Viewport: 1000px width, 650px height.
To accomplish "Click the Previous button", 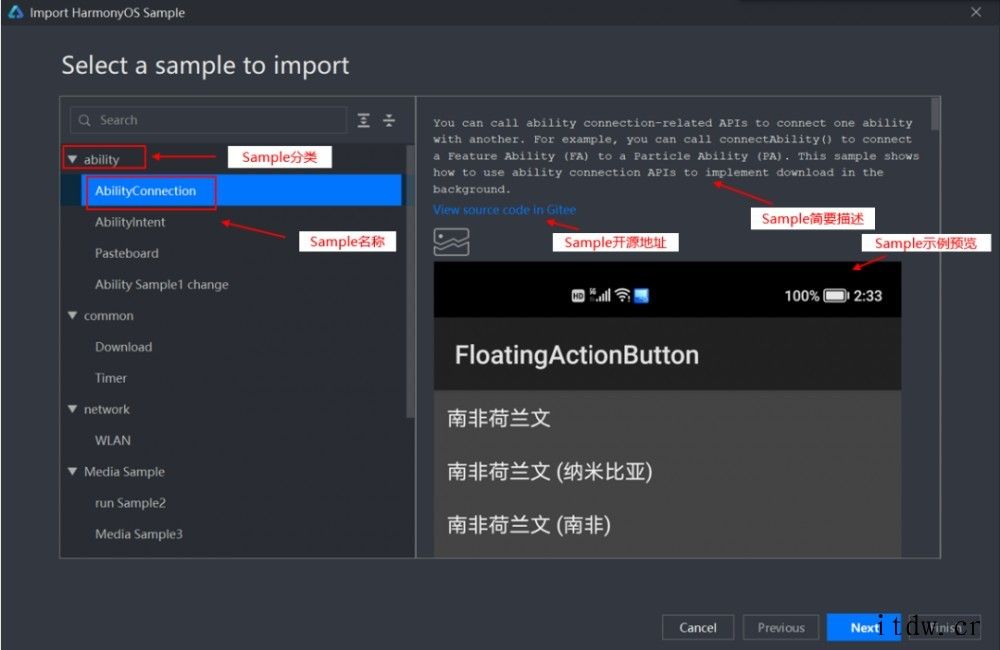I will click(781, 628).
